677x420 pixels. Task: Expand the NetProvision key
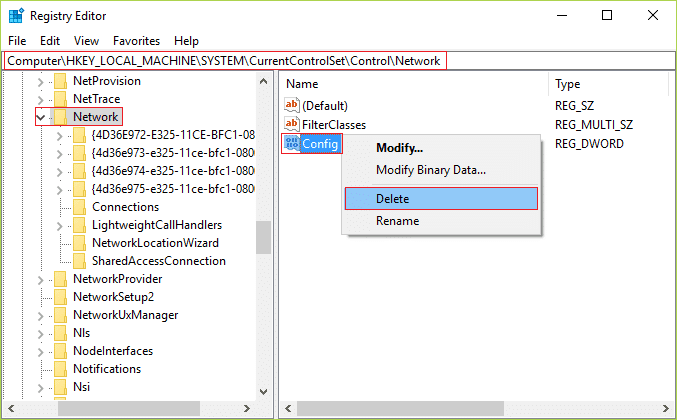tap(41, 82)
